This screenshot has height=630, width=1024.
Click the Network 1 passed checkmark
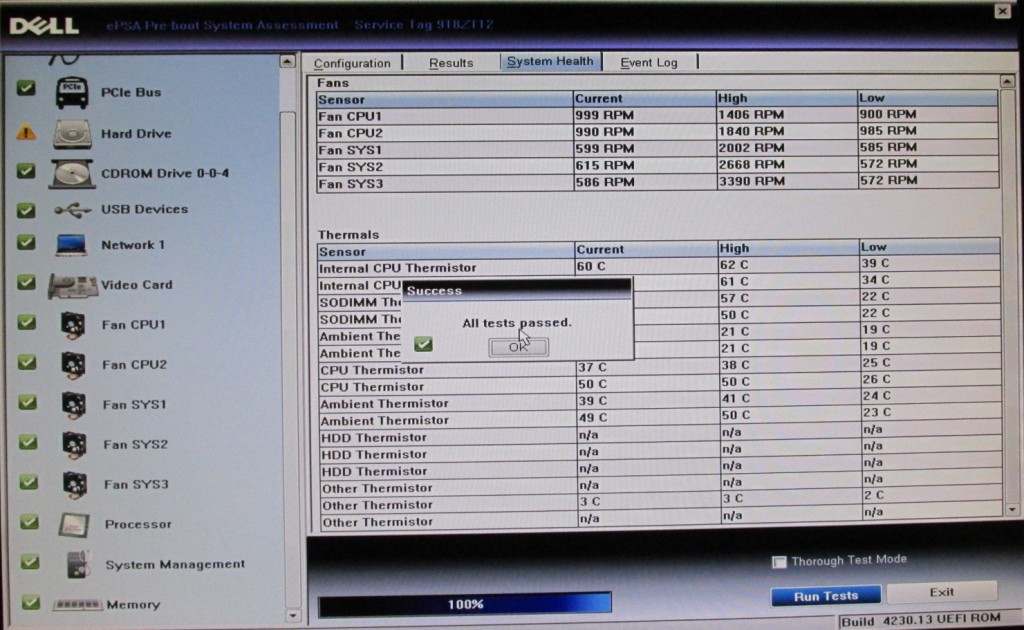(x=26, y=243)
